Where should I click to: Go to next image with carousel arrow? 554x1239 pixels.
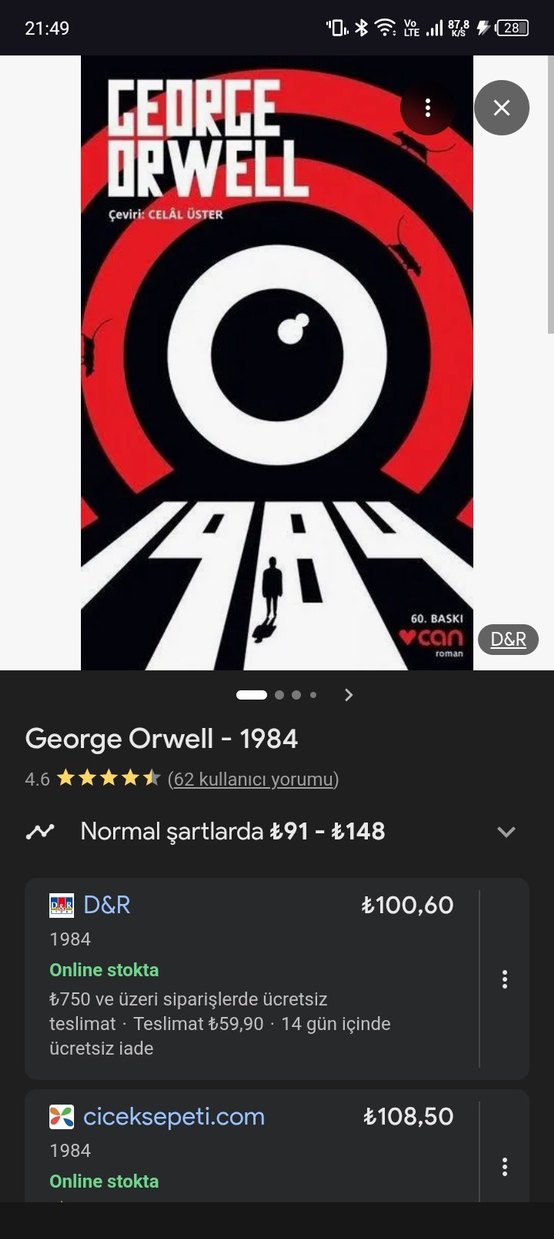pos(348,695)
